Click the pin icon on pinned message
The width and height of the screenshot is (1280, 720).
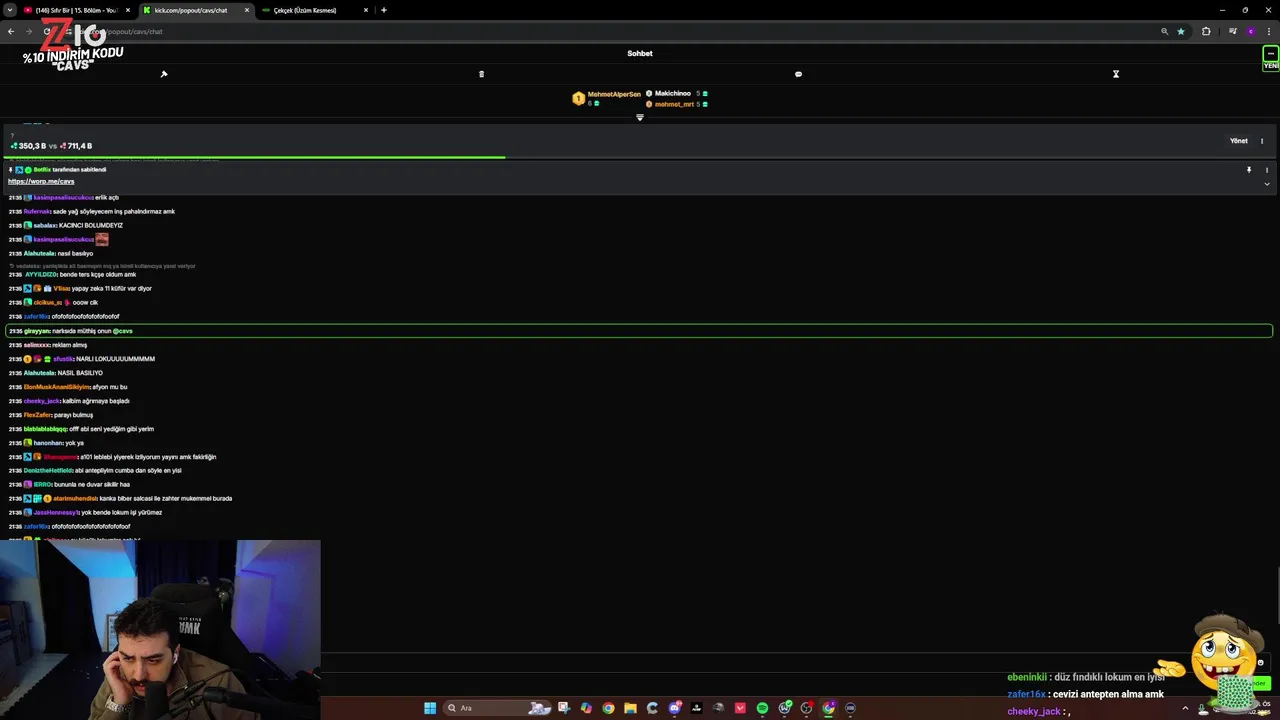click(x=1249, y=170)
